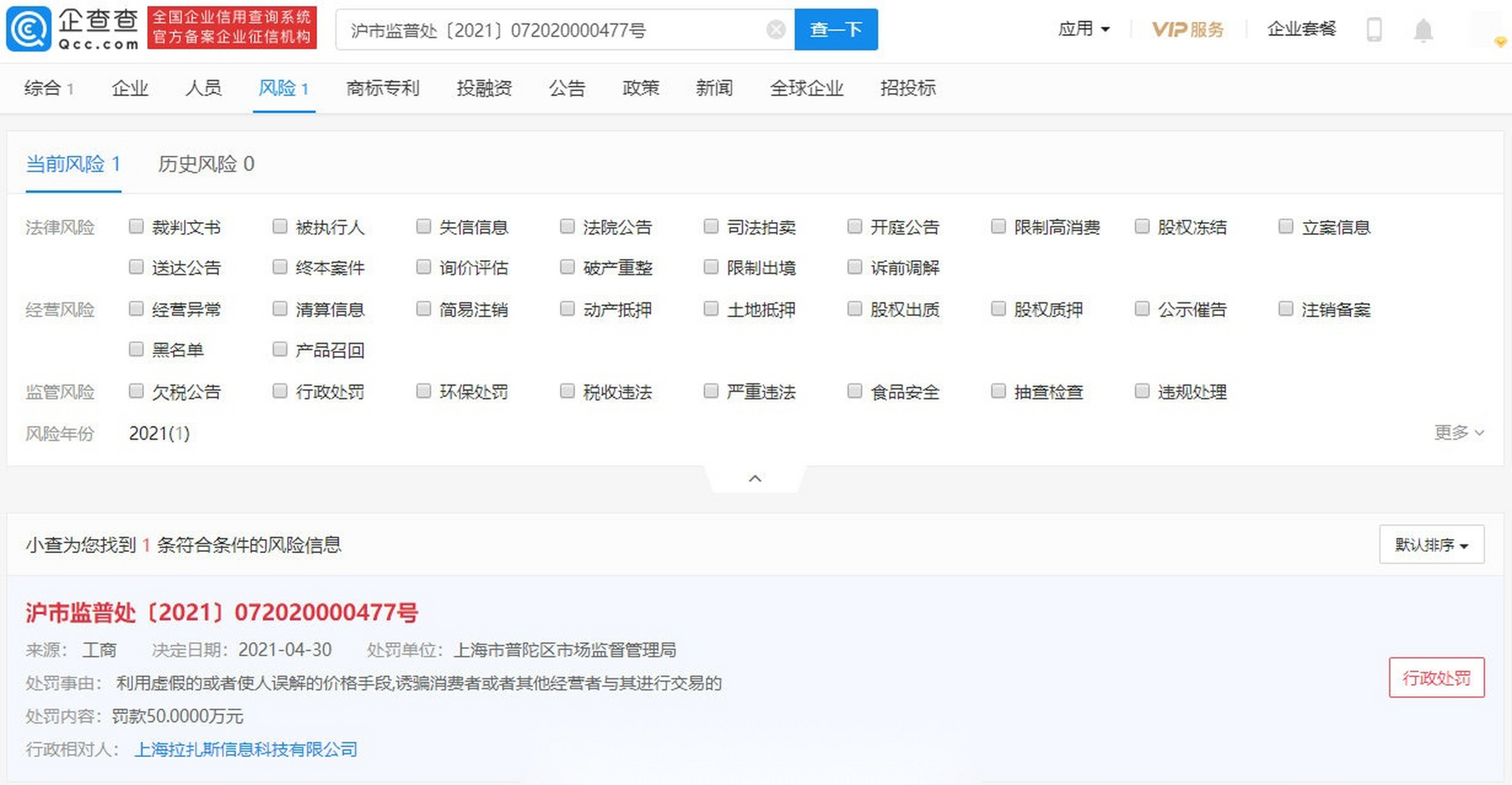This screenshot has height=785, width=1512.
Task: Check the 限制出境 checkbox
Action: pyautogui.click(x=711, y=267)
